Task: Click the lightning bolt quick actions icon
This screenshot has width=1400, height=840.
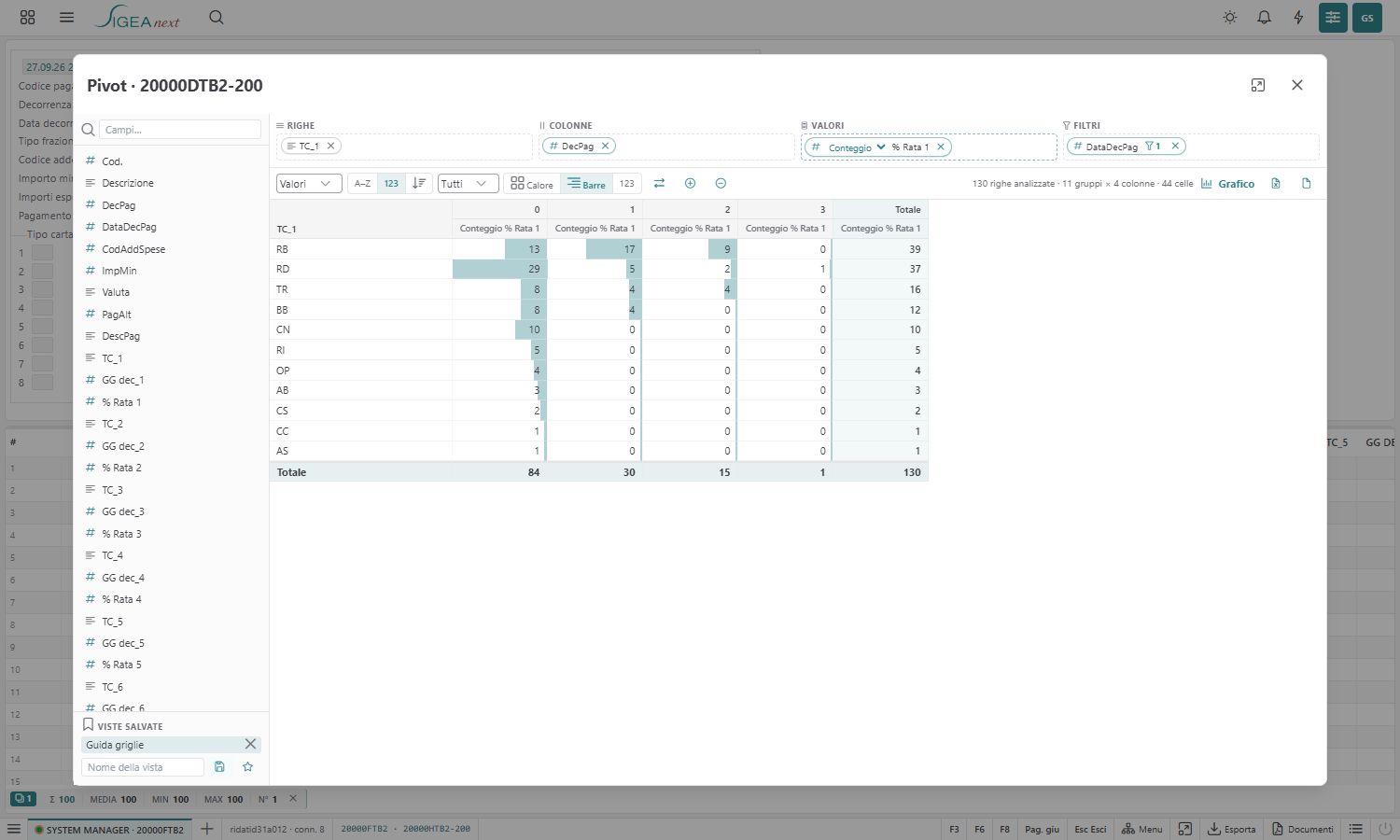Action: 1298,18
